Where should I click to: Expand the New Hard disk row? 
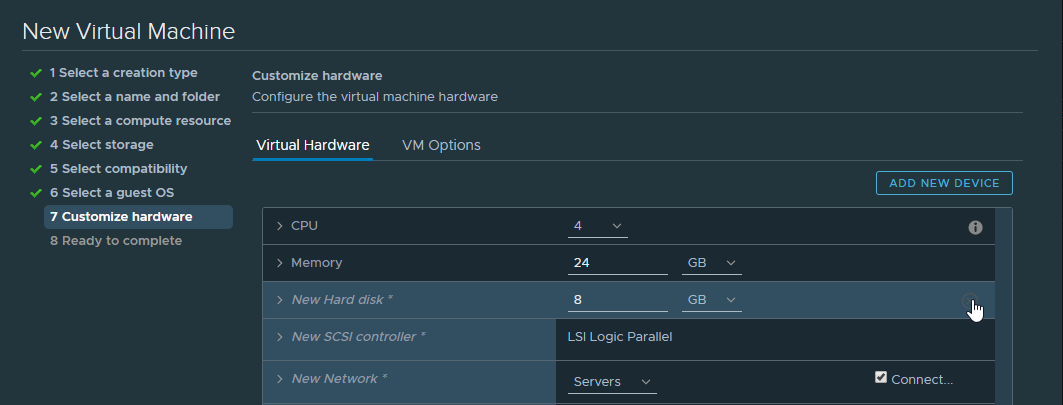point(280,300)
